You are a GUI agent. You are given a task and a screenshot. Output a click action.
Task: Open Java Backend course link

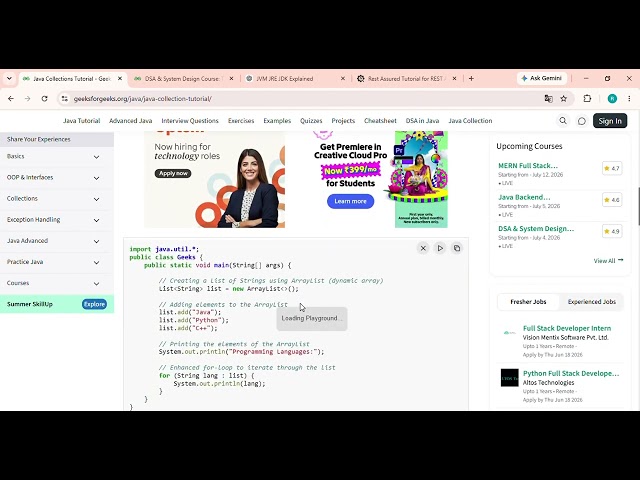click(524, 197)
